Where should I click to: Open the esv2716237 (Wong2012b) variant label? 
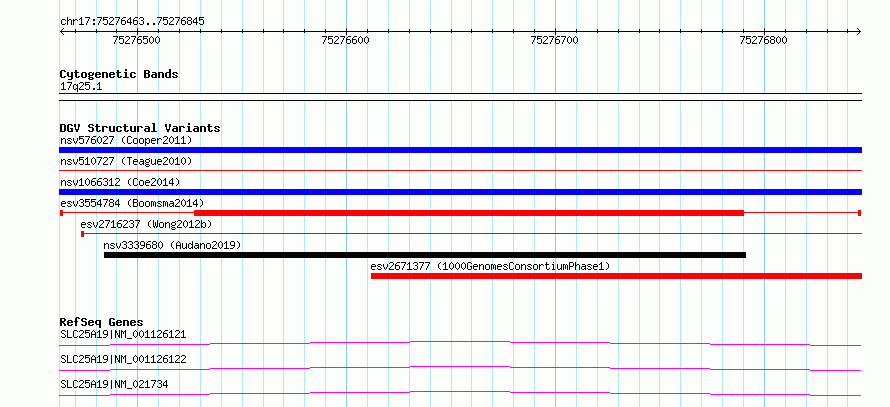[x=146, y=224]
